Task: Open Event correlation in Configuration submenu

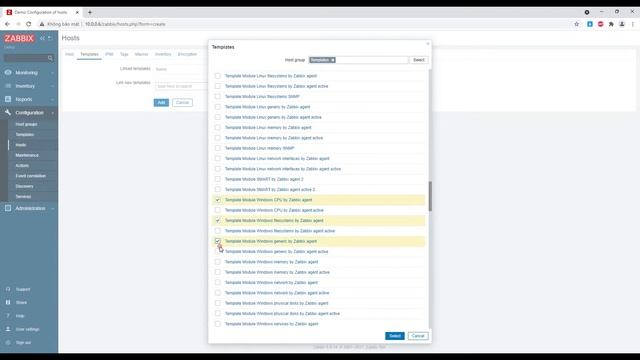Action: (x=31, y=176)
